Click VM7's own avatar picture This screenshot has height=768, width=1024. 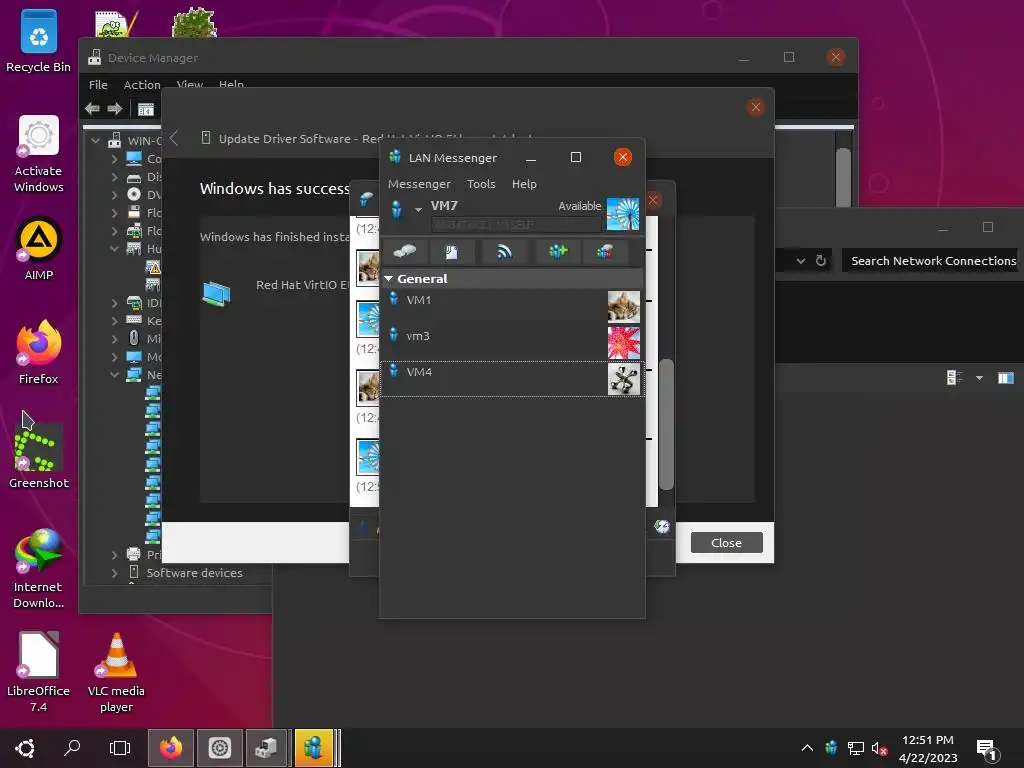[623, 214]
